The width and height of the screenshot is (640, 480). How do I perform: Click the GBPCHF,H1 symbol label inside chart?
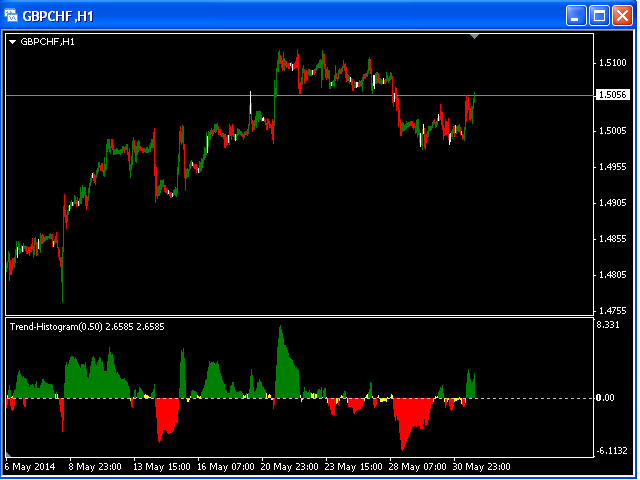pos(47,42)
